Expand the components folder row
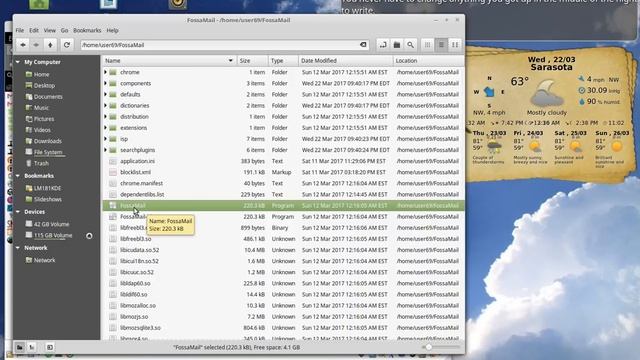The height and width of the screenshot is (360, 640). (x=105, y=83)
